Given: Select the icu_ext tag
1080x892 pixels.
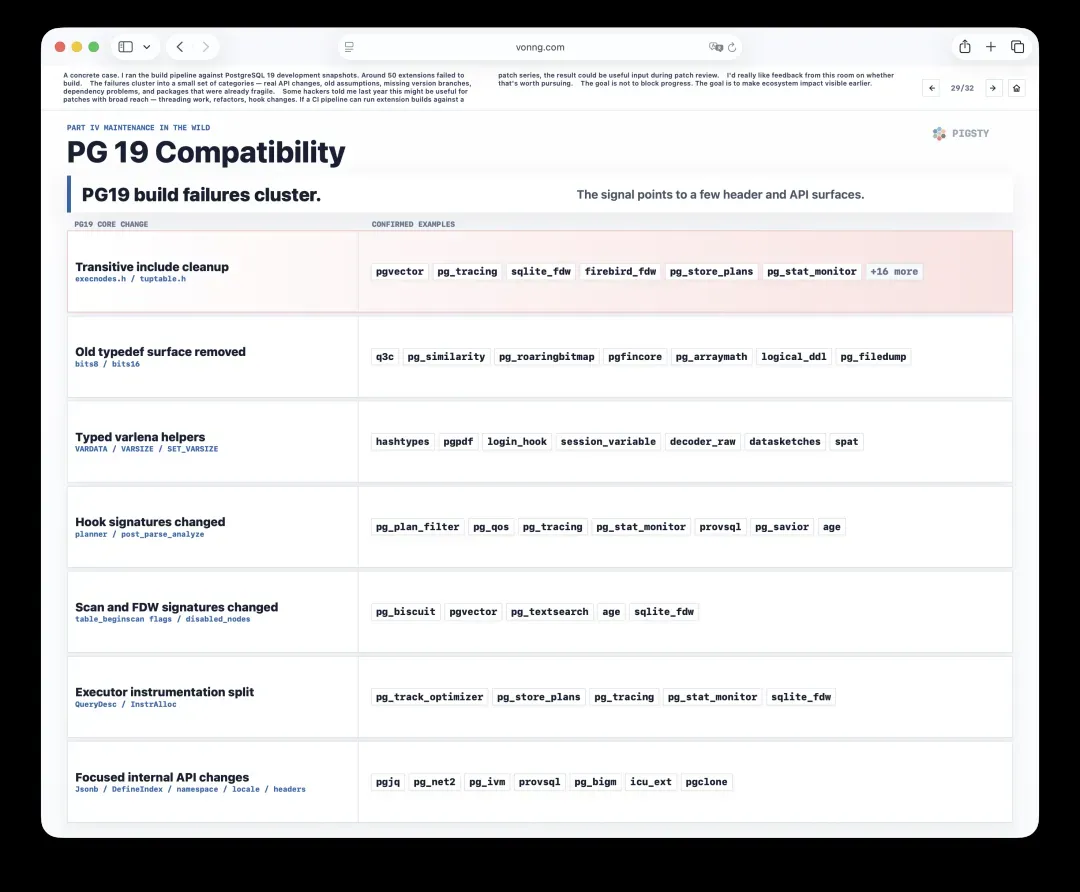Looking at the screenshot, I should tap(651, 782).
